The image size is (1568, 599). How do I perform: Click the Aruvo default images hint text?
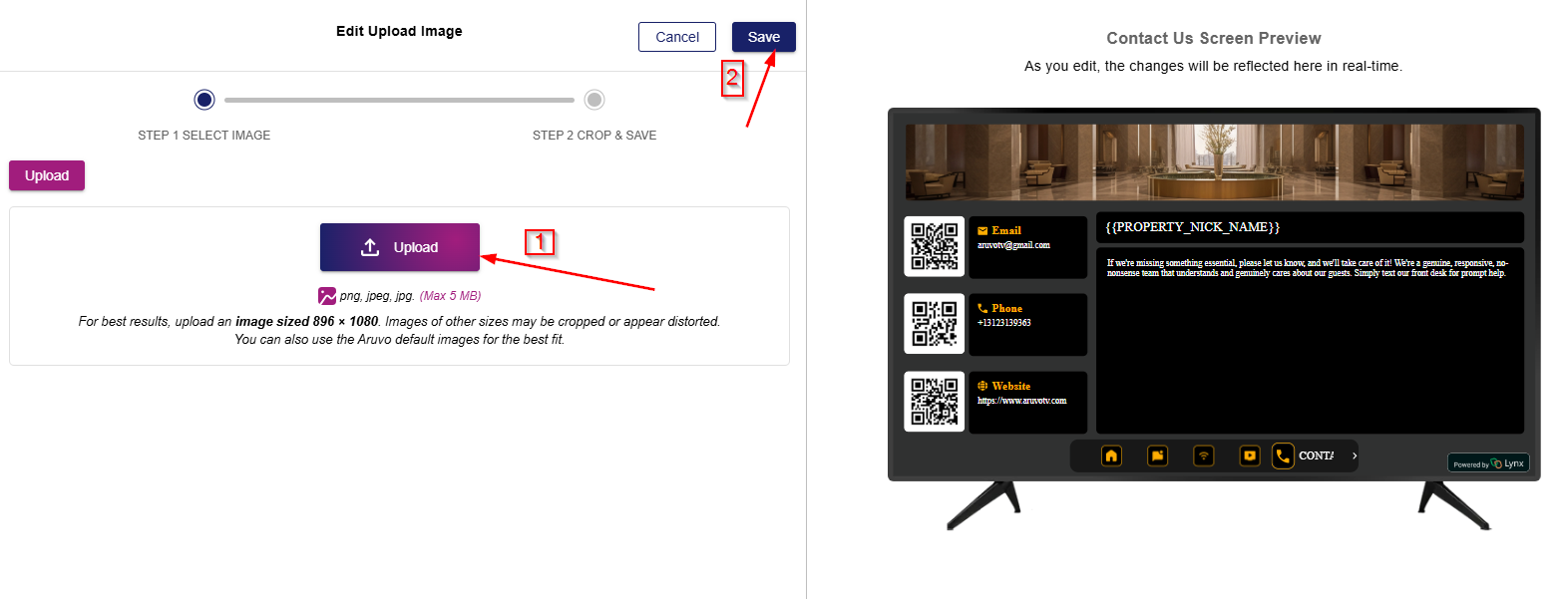coord(399,340)
